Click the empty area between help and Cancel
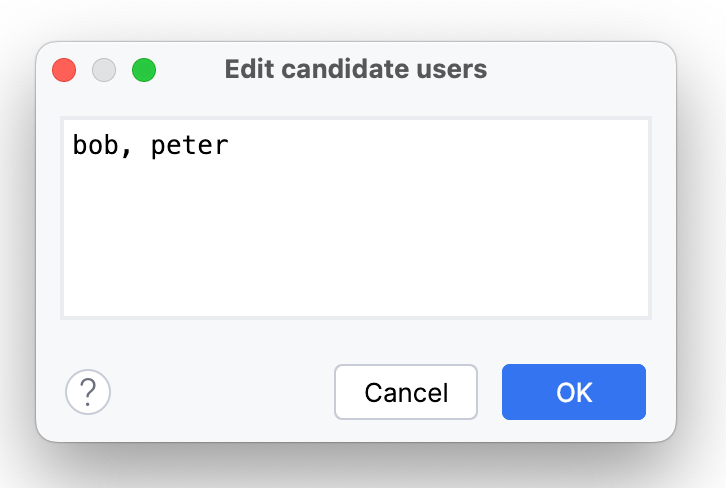 (220, 392)
